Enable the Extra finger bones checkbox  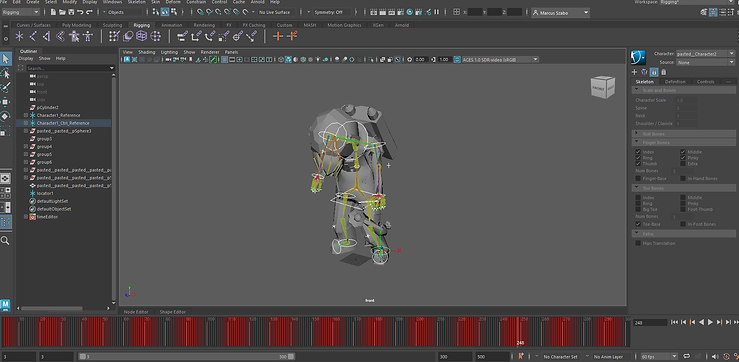683,164
